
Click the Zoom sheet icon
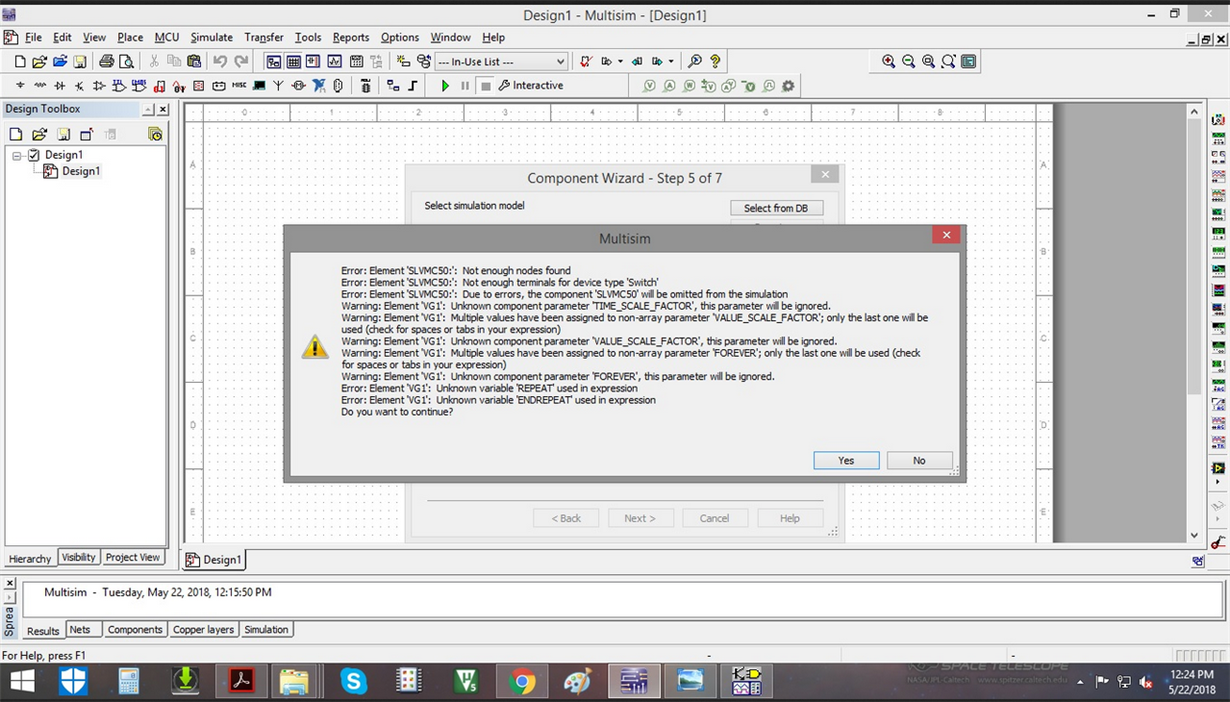(948, 61)
